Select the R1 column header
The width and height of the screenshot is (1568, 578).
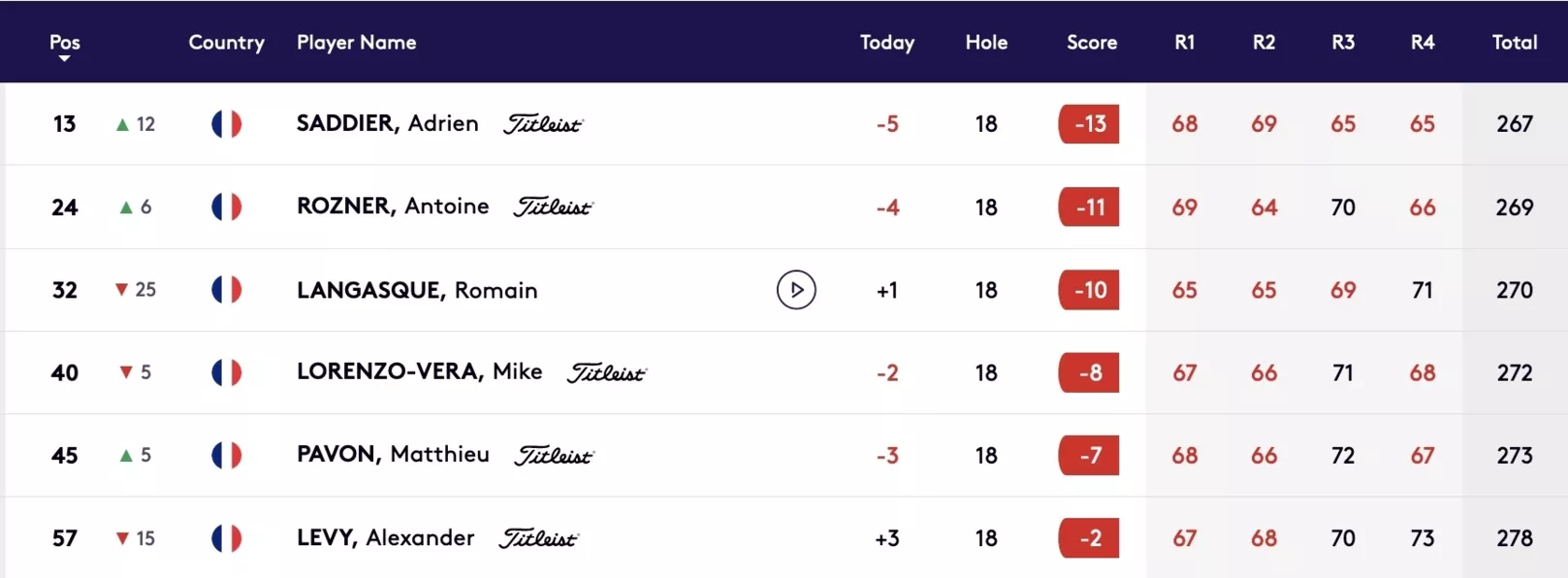pyautogui.click(x=1185, y=43)
